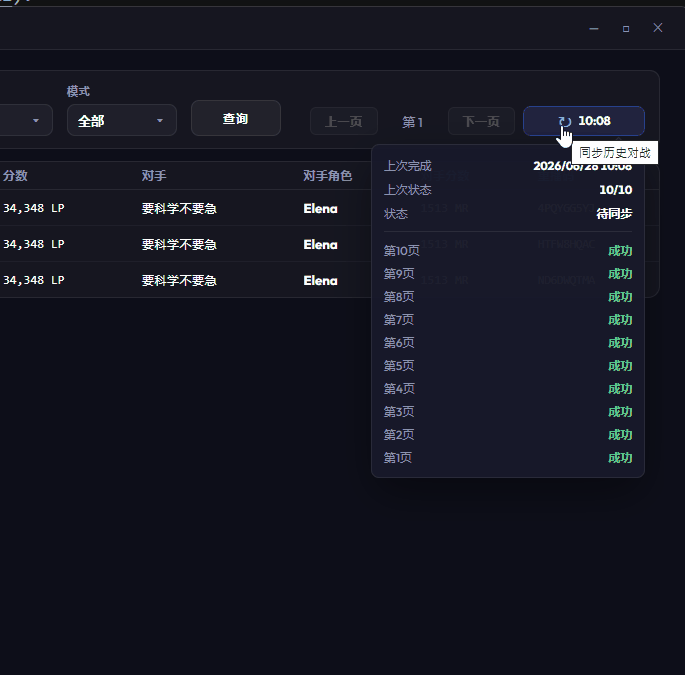
Task: Select second row's 34,348 LP score
Action: (x=34, y=244)
